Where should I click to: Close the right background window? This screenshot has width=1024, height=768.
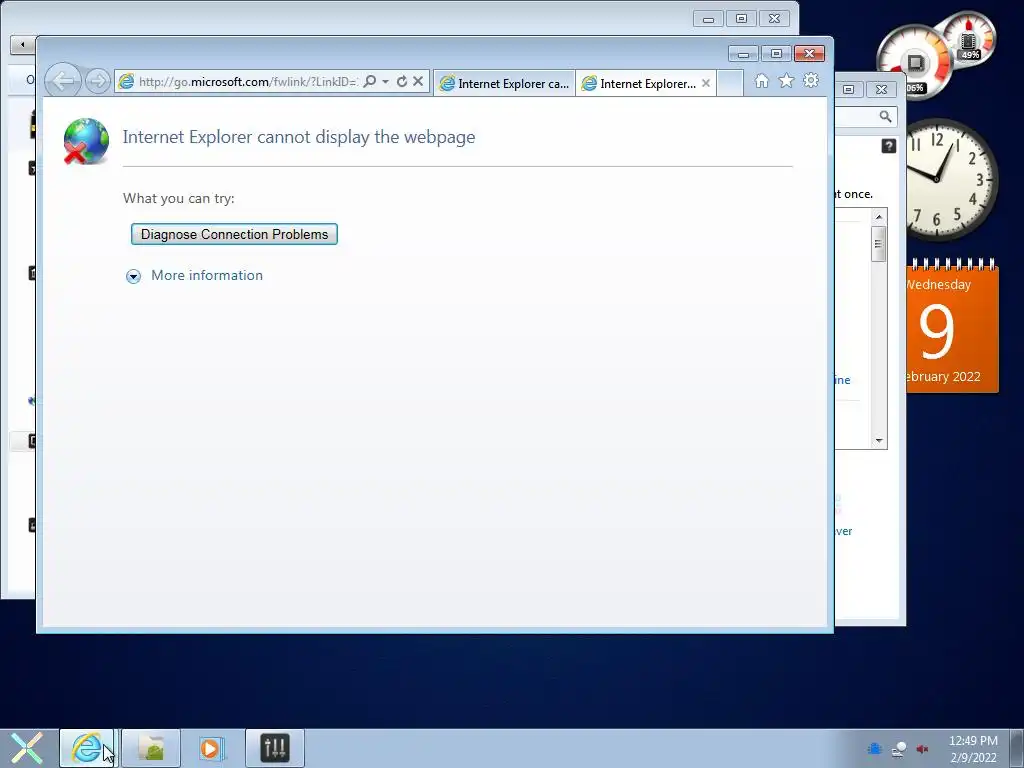(882, 89)
